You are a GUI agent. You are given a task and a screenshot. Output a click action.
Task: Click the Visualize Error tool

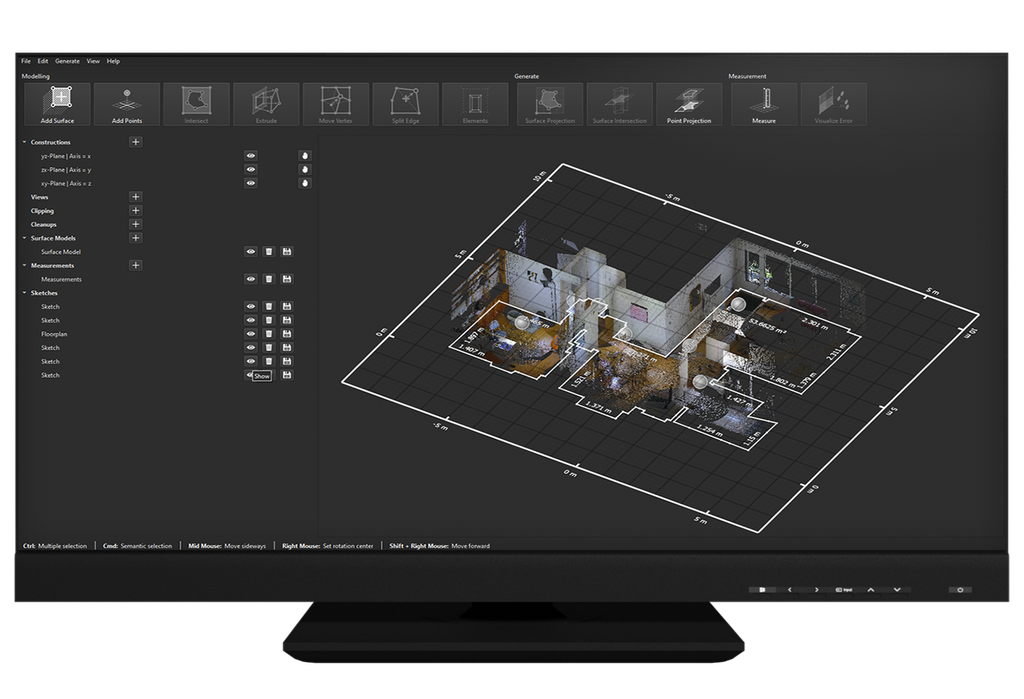834,104
